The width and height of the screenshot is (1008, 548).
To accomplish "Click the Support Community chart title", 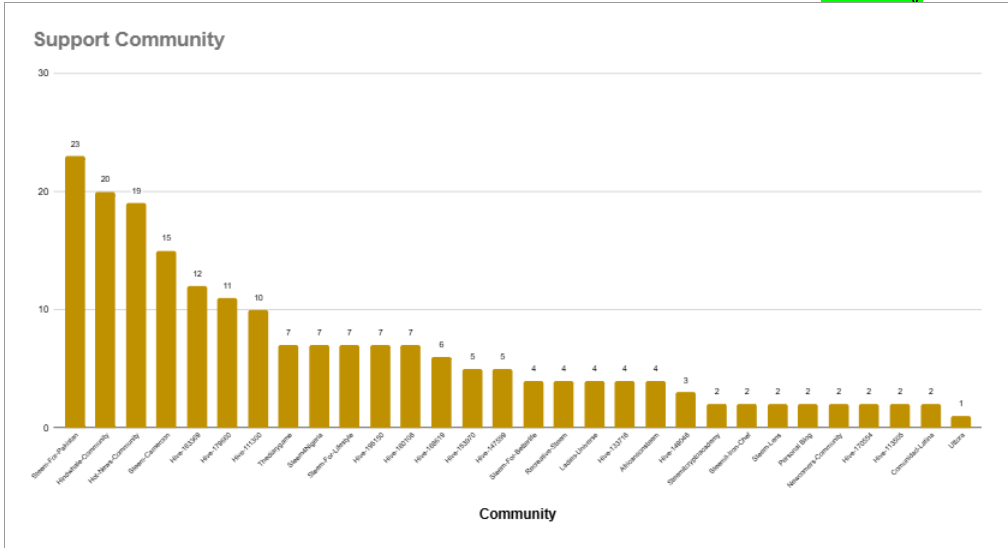I will [129, 39].
